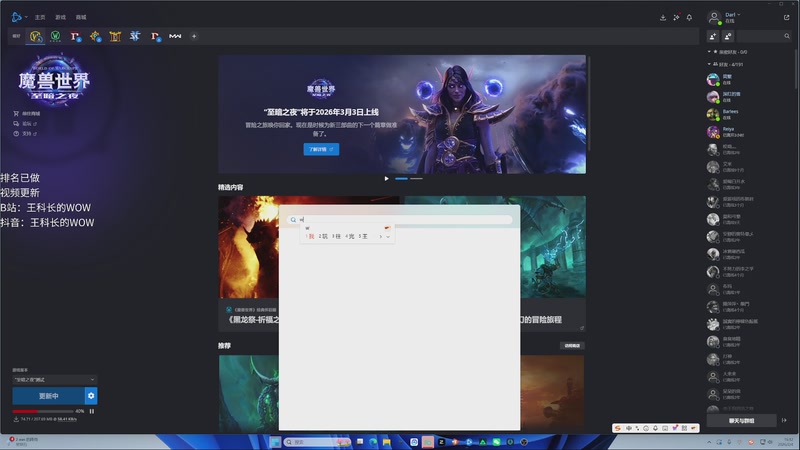This screenshot has height=450, width=800.
Task: Click the banner's blue details button
Action: [x=321, y=149]
